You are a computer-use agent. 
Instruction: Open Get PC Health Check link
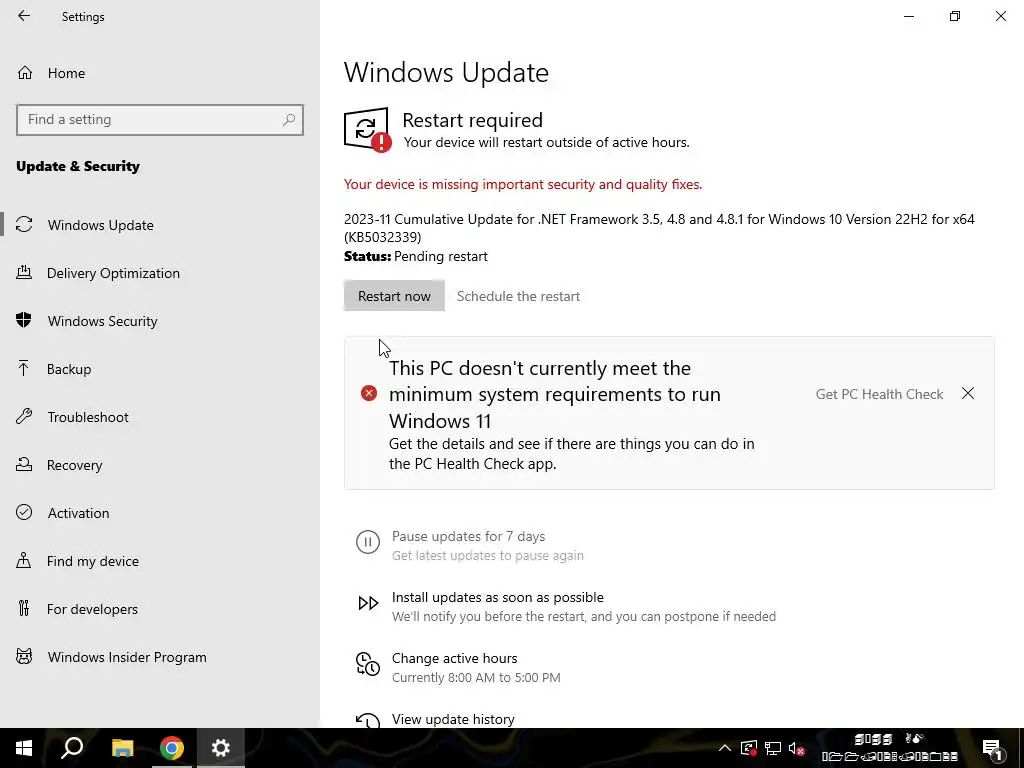[x=879, y=394]
